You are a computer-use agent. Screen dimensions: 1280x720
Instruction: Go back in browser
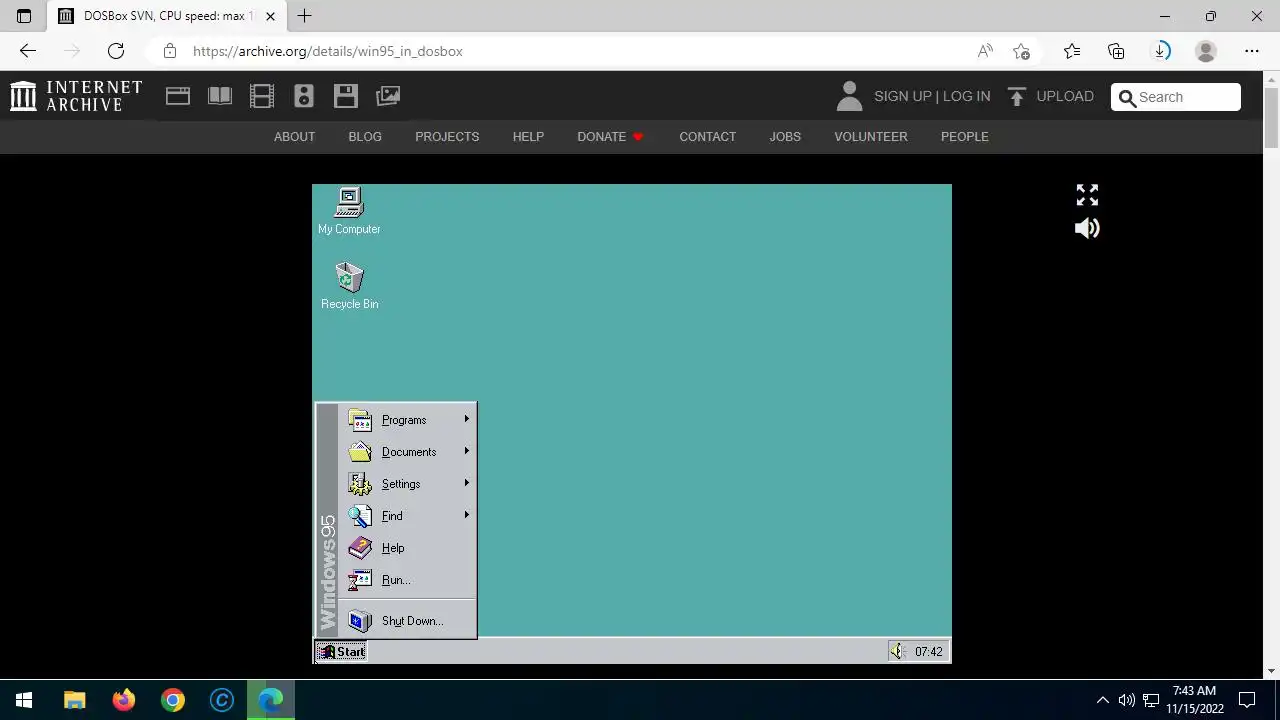tap(28, 51)
